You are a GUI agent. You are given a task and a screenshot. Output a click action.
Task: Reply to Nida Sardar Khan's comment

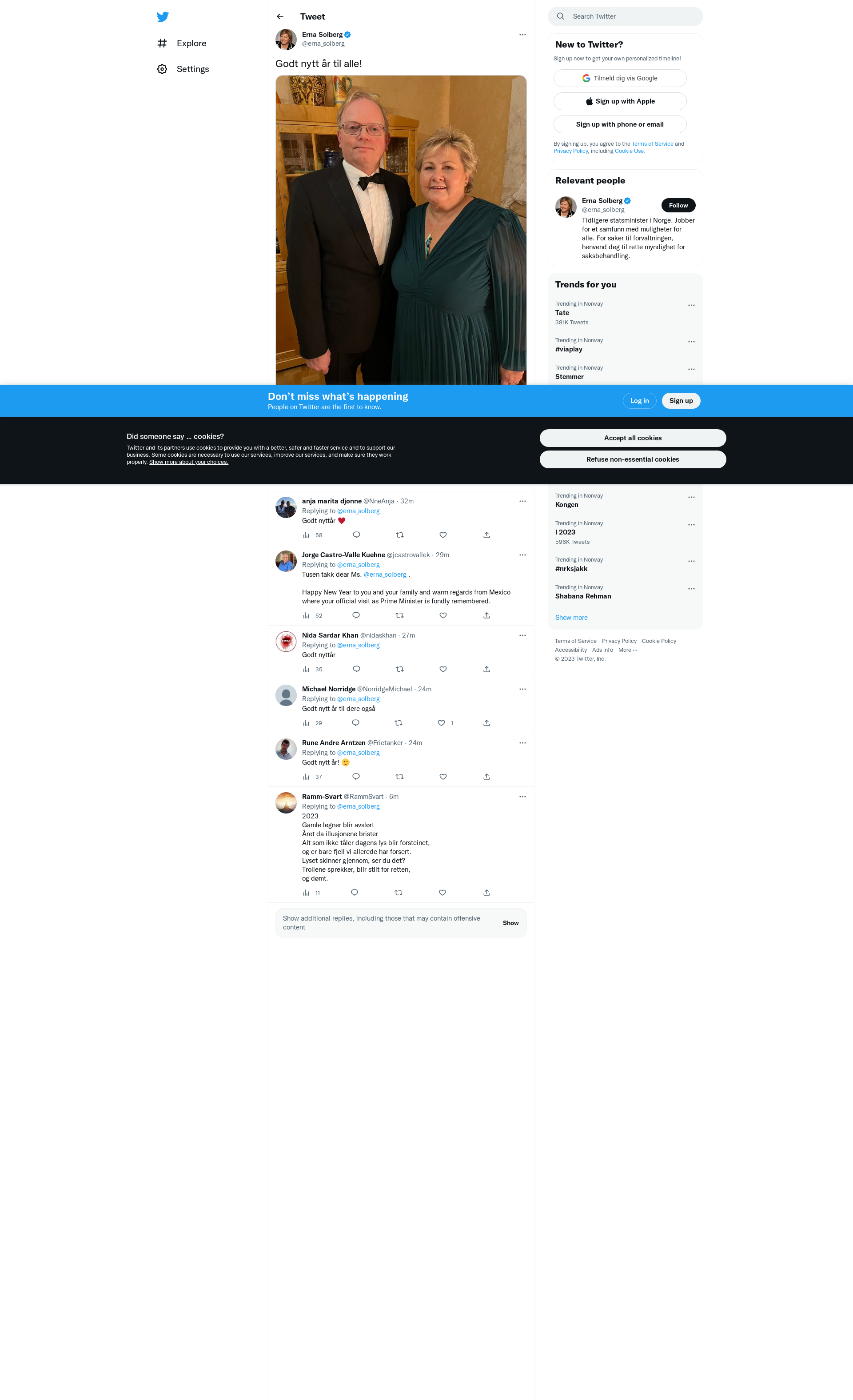[x=356, y=669]
